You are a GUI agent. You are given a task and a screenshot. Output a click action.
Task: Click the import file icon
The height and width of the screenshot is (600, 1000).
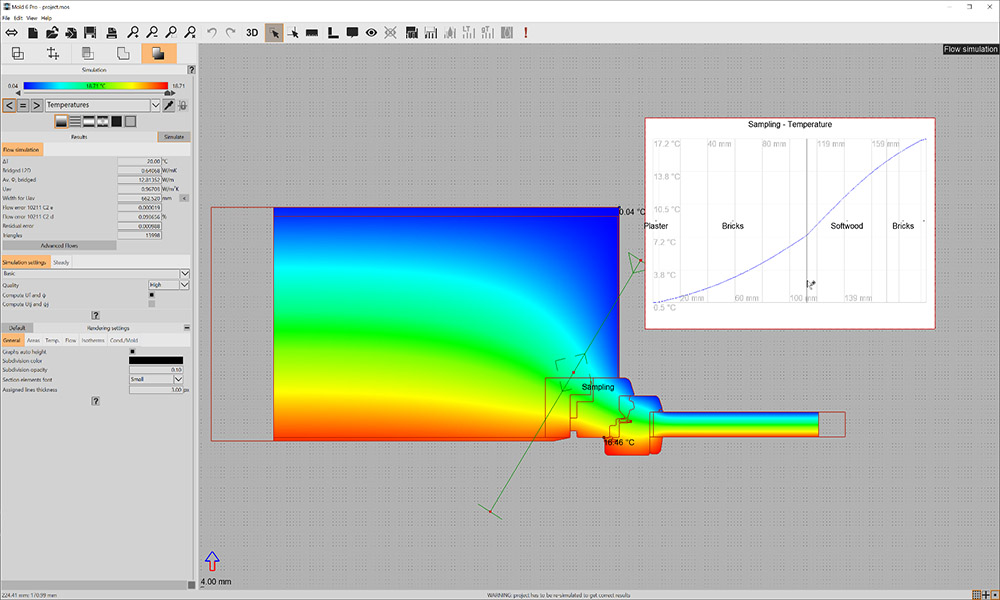pos(71,33)
